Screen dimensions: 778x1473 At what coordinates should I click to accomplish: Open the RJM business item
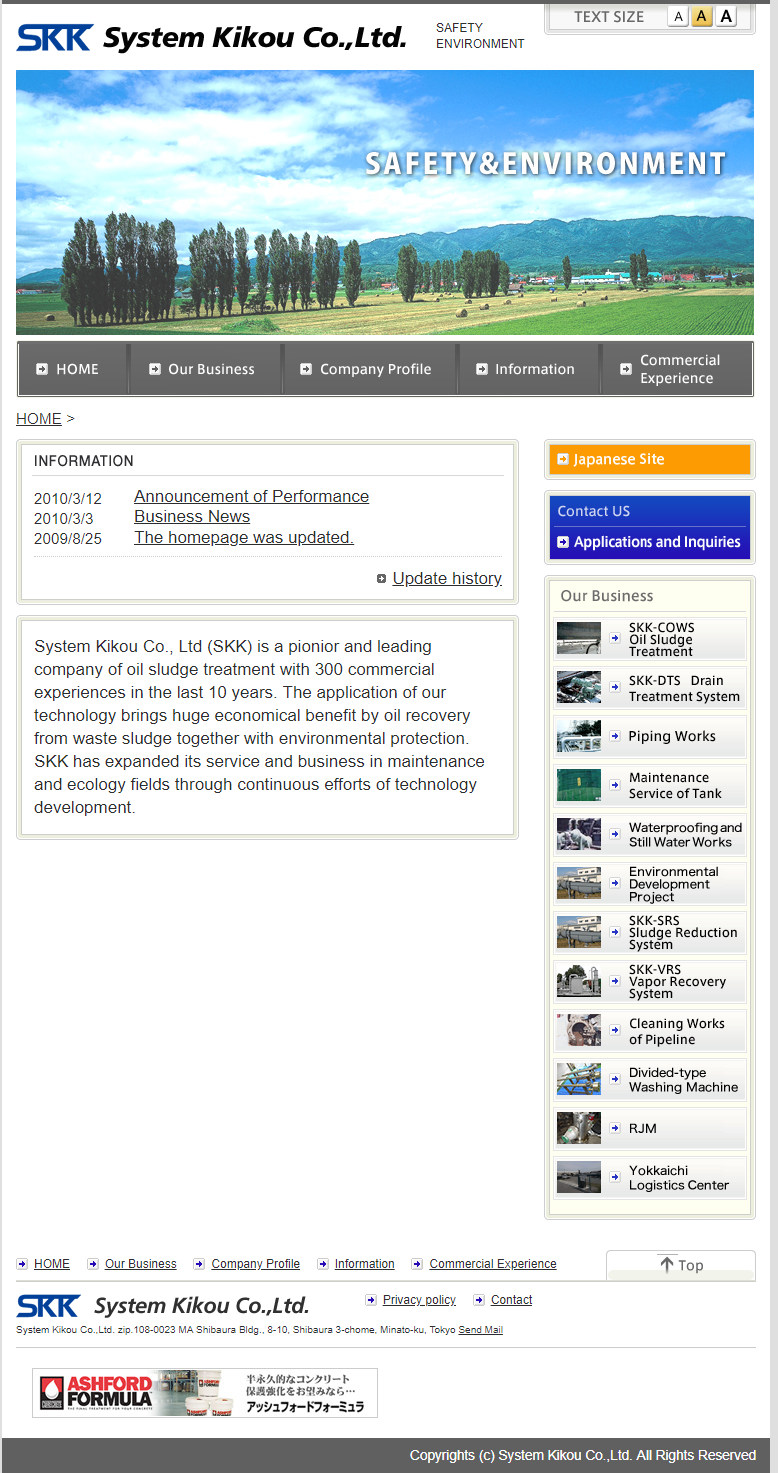tap(651, 1129)
